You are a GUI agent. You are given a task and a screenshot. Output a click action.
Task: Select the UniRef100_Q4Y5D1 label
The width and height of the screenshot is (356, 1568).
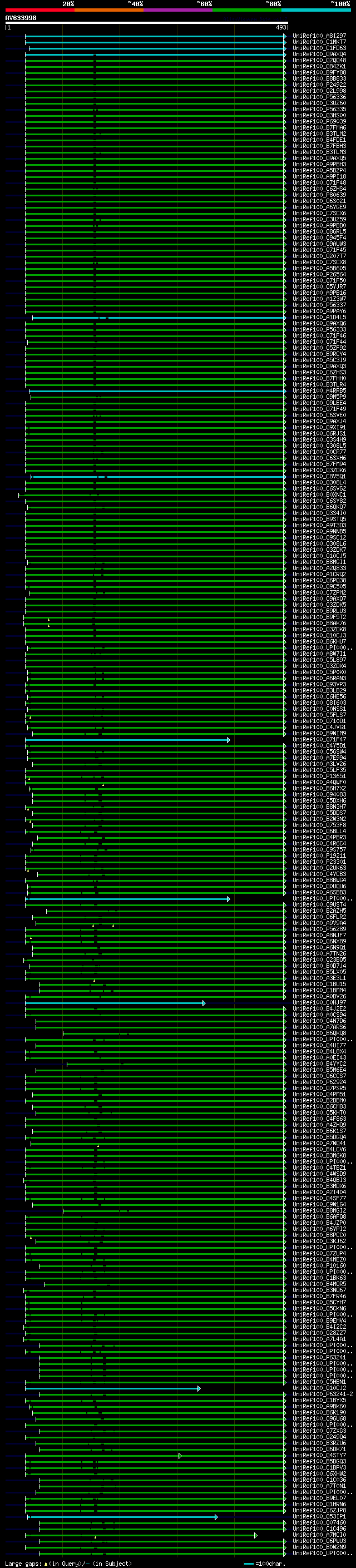pyautogui.click(x=319, y=746)
